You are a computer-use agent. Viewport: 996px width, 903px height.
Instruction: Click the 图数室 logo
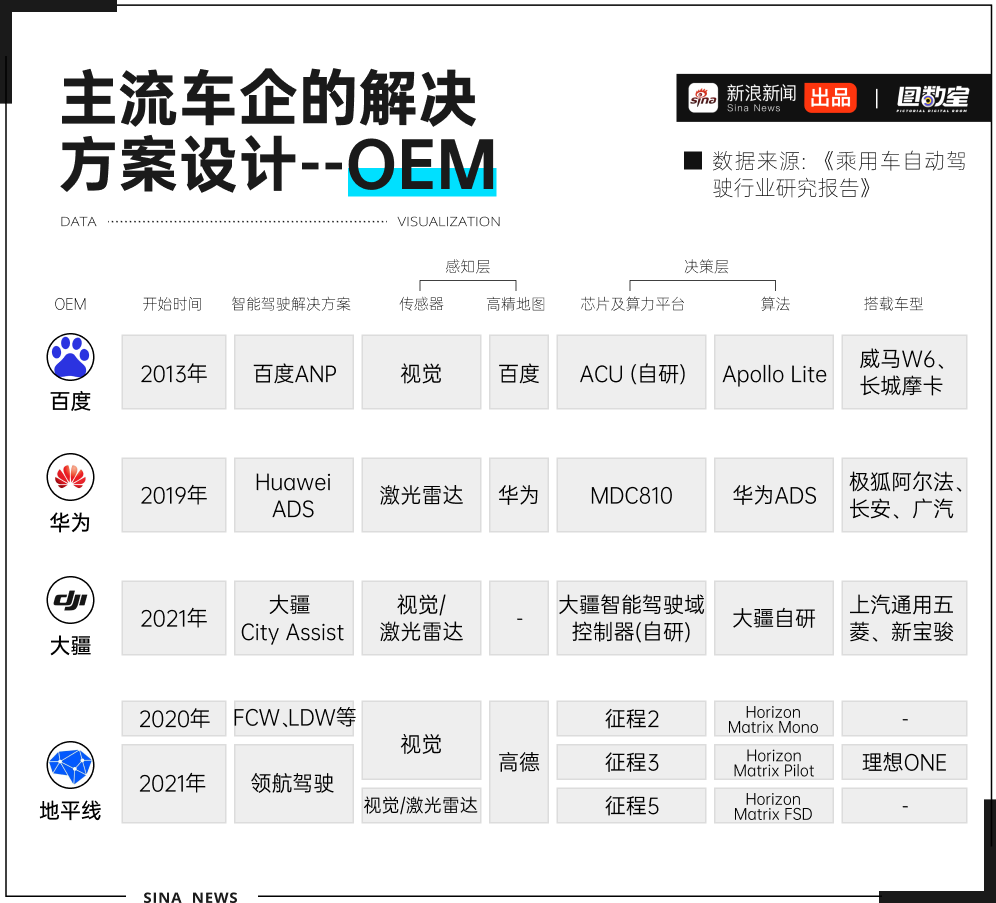coord(932,98)
